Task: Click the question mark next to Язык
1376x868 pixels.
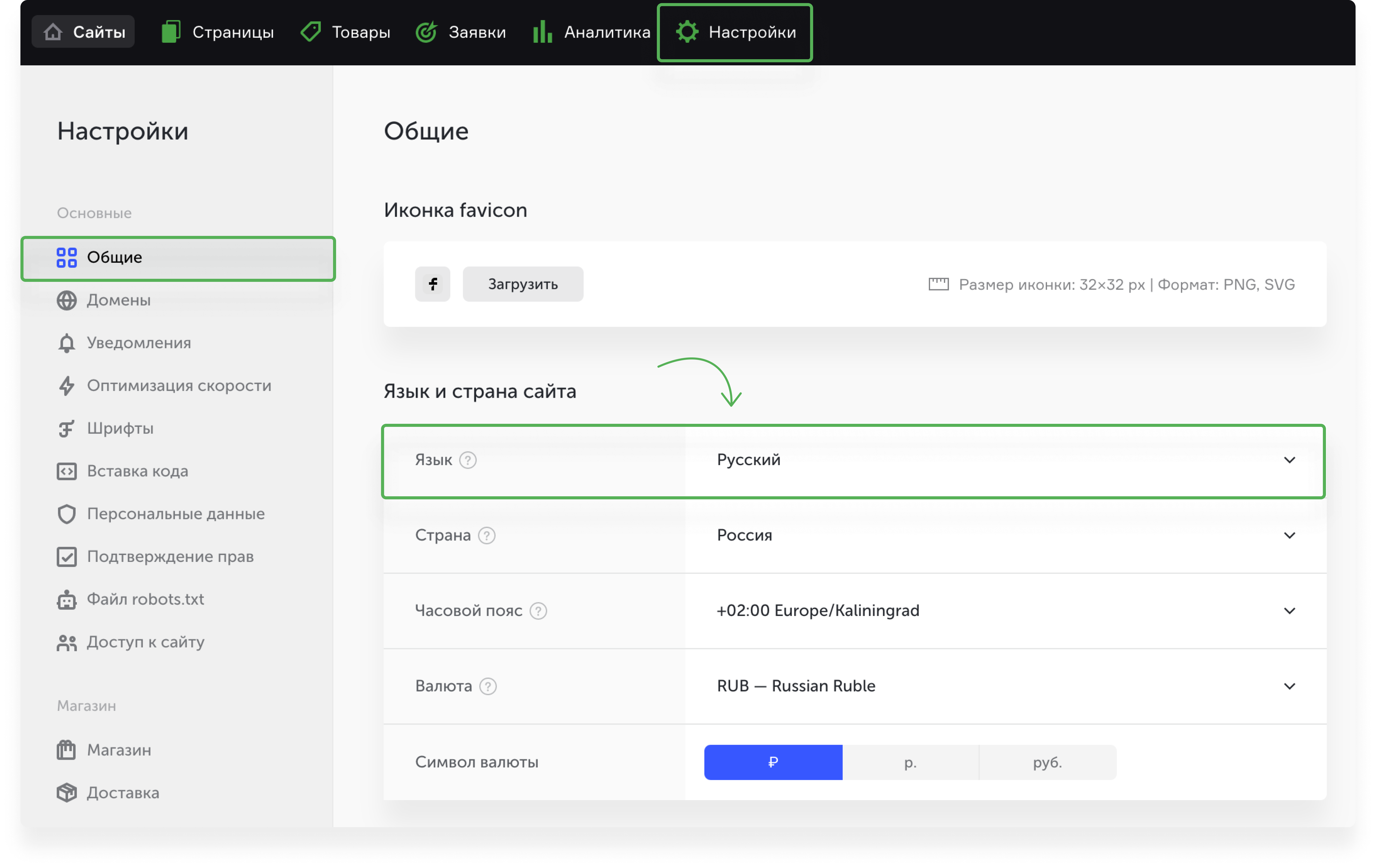Action: pos(467,460)
